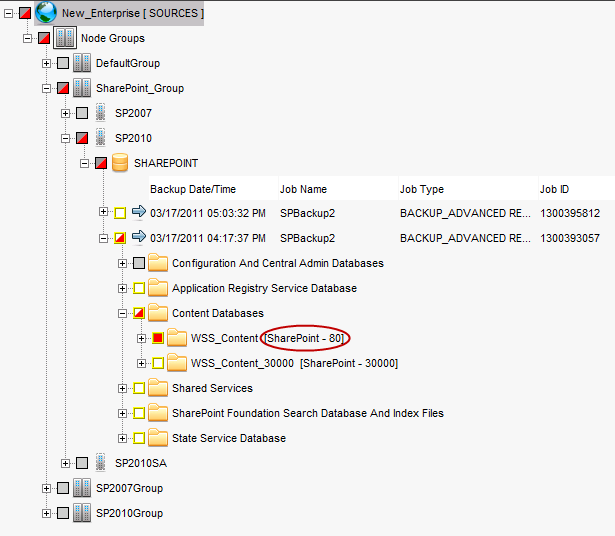
Task: Select the SPBackup2 job 1300393057 row
Action: (x=307, y=238)
